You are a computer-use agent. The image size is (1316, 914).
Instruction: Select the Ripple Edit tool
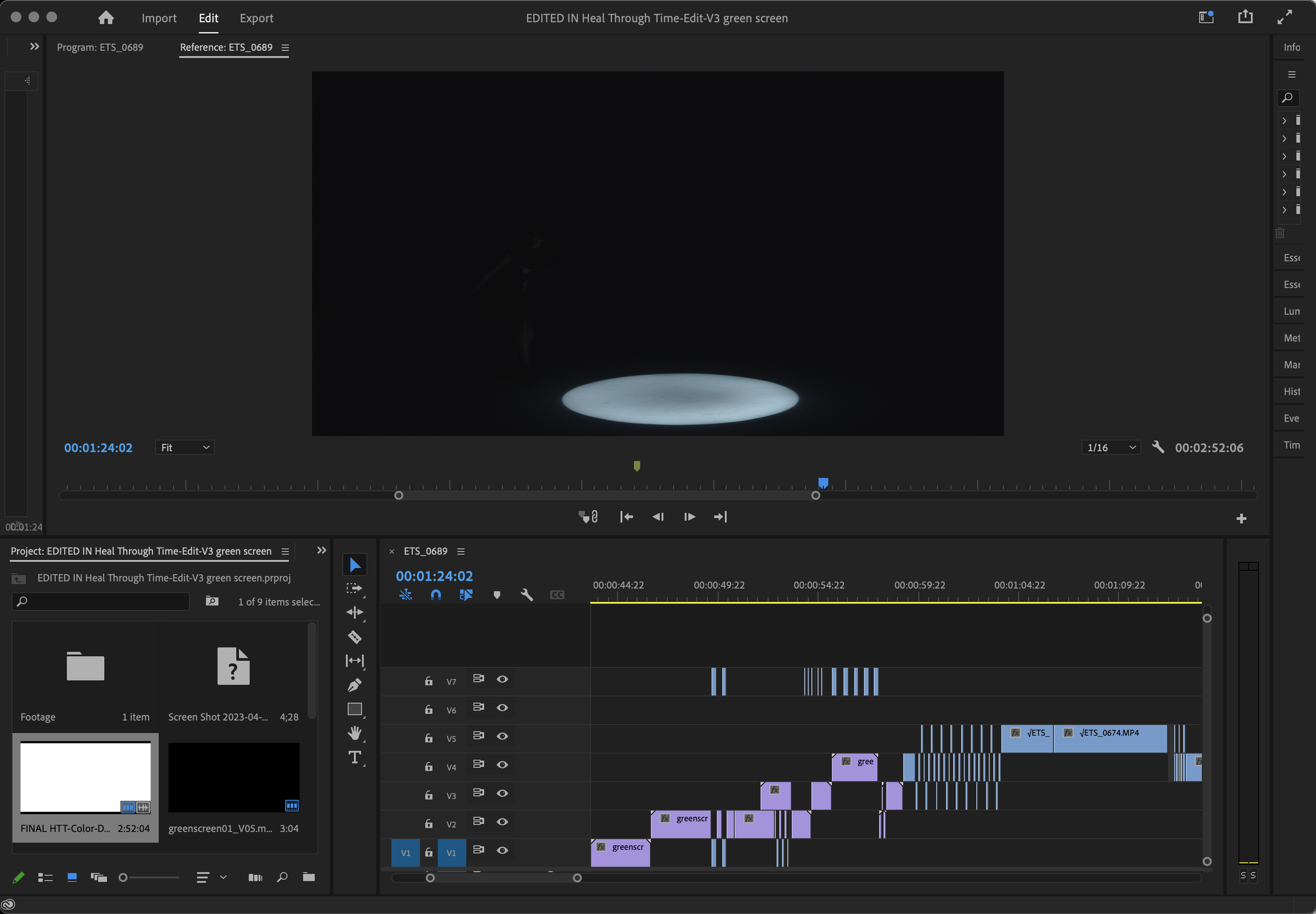[x=355, y=613]
